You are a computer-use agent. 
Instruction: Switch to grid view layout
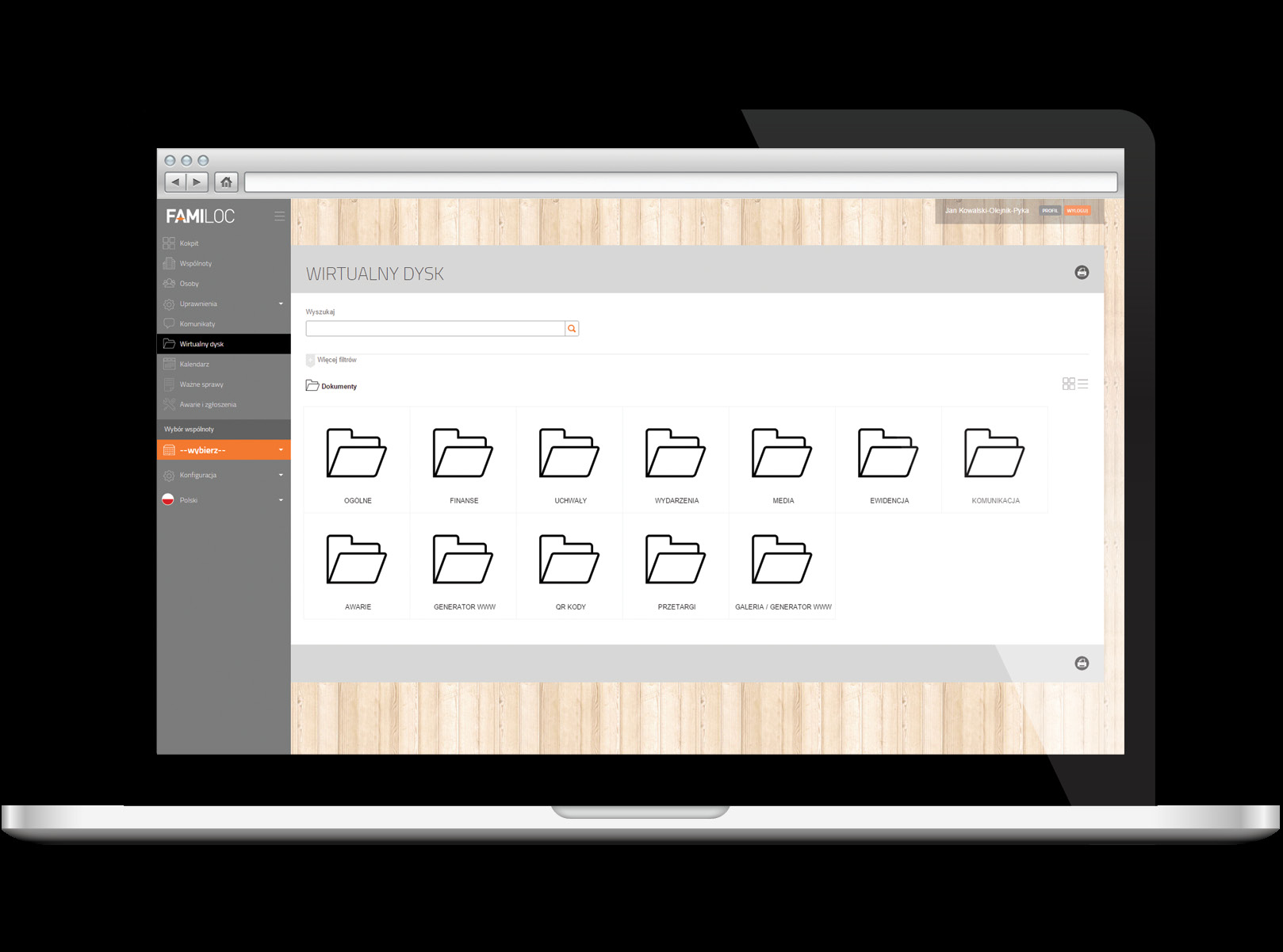pyautogui.click(x=1068, y=384)
